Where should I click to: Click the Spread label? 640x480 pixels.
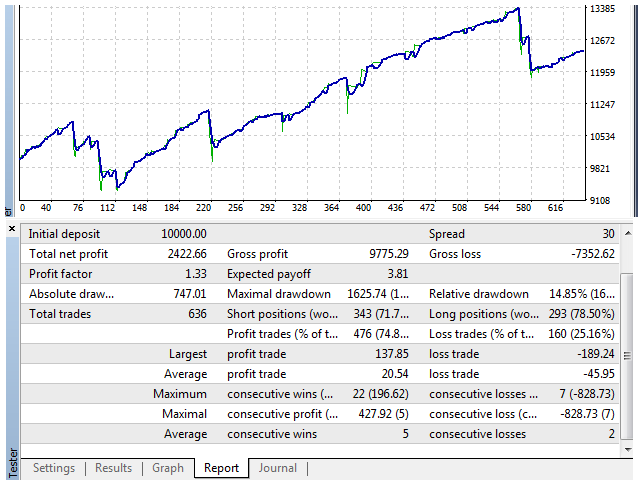[447, 234]
